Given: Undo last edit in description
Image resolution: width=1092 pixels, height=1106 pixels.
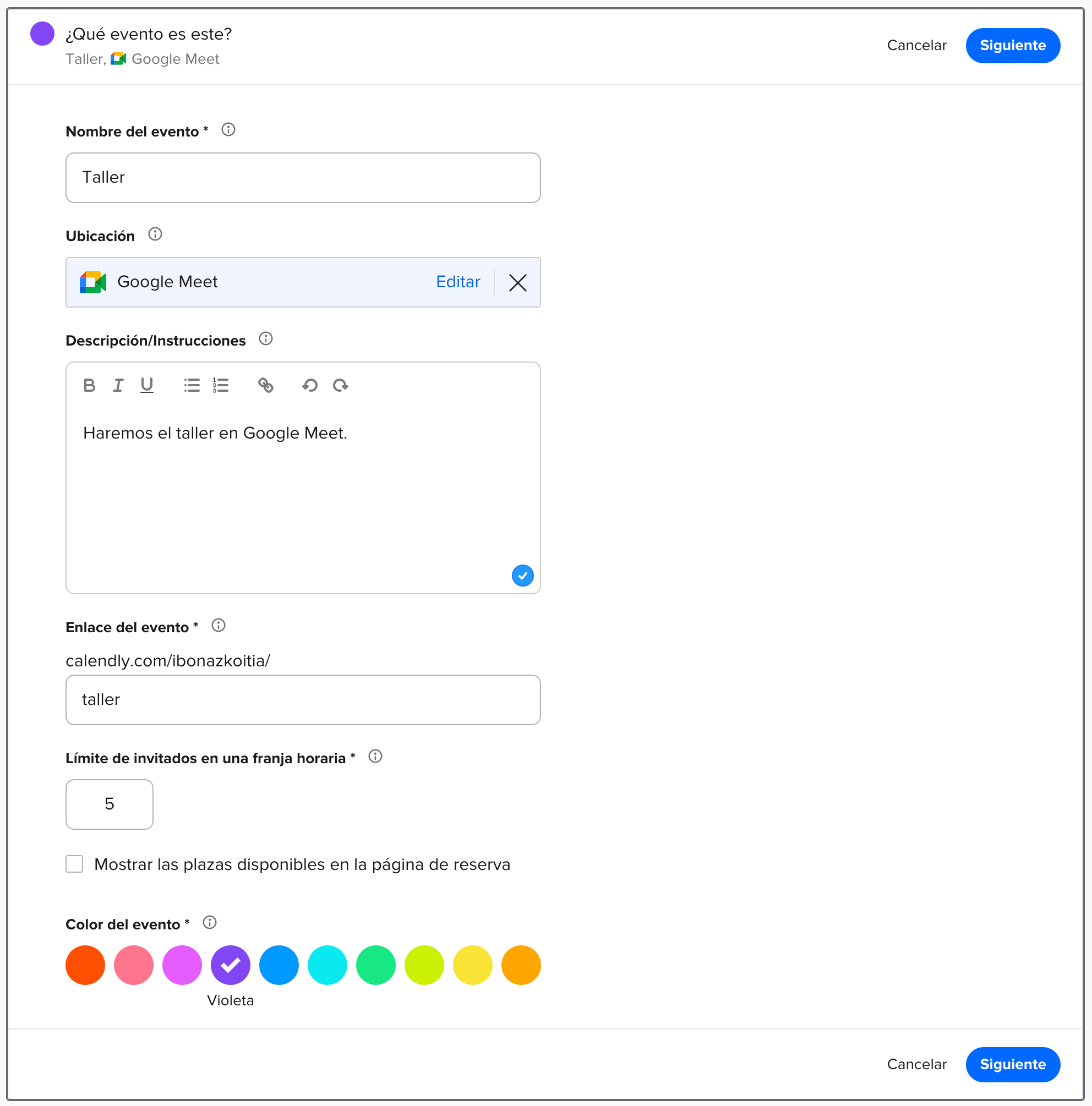Looking at the screenshot, I should coord(310,385).
